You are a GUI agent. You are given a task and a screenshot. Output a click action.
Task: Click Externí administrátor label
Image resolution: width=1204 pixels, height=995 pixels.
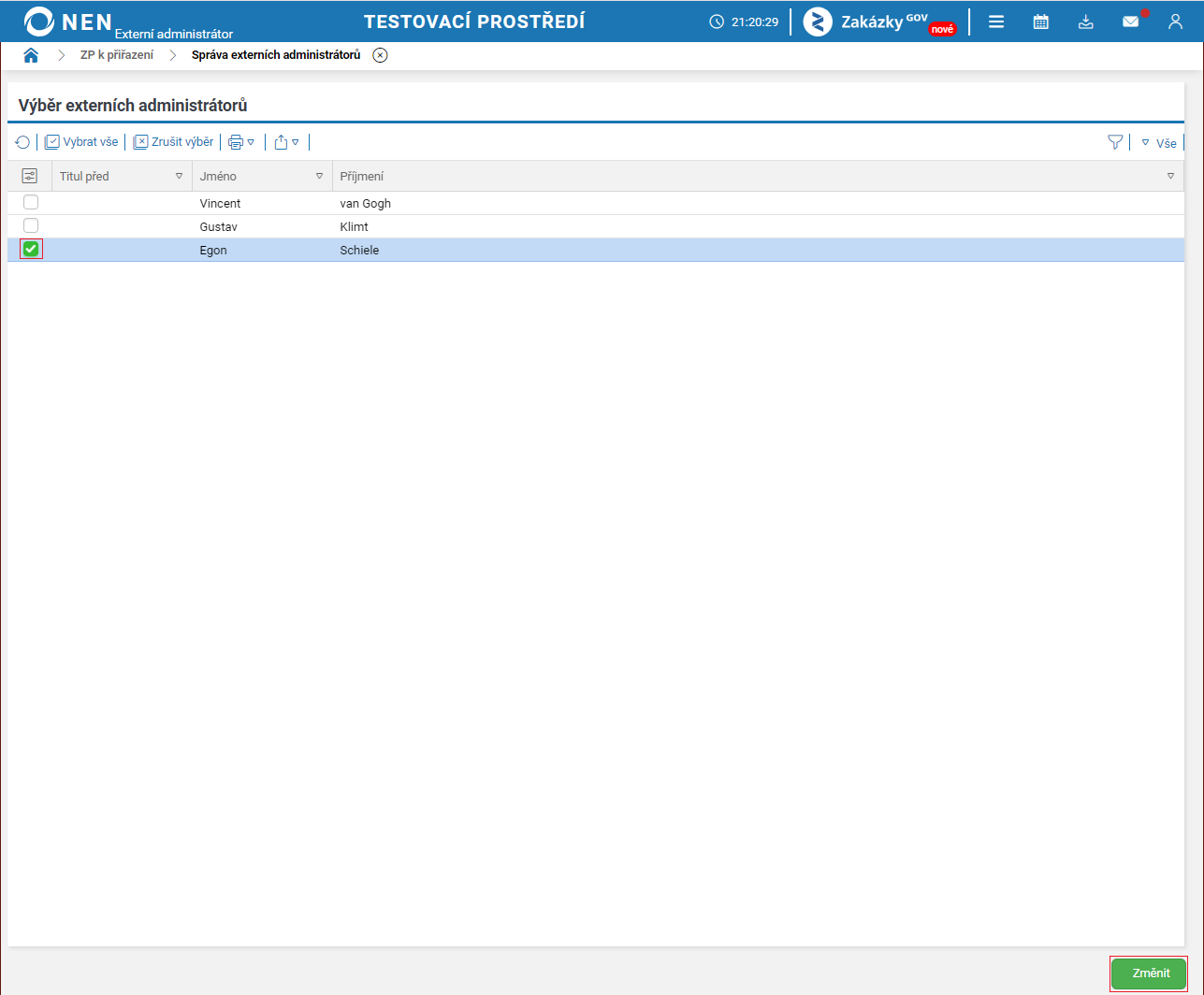tap(174, 34)
